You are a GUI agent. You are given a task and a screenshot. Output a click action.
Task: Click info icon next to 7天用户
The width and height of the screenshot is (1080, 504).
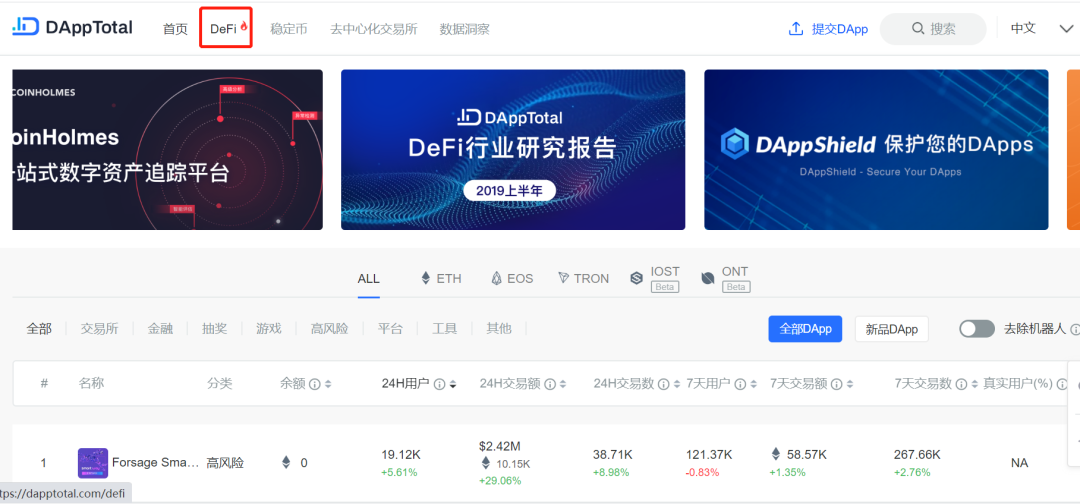pyautogui.click(x=740, y=384)
